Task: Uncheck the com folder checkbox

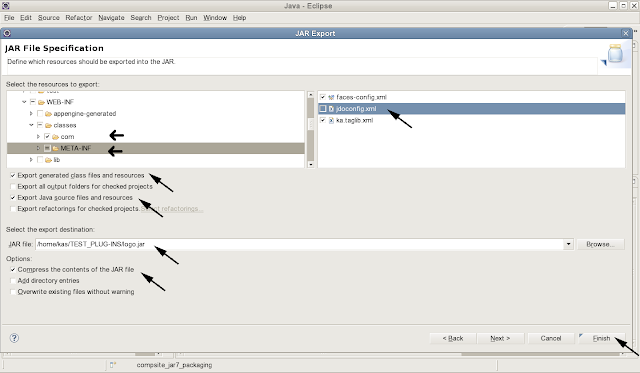Action: (x=47, y=136)
